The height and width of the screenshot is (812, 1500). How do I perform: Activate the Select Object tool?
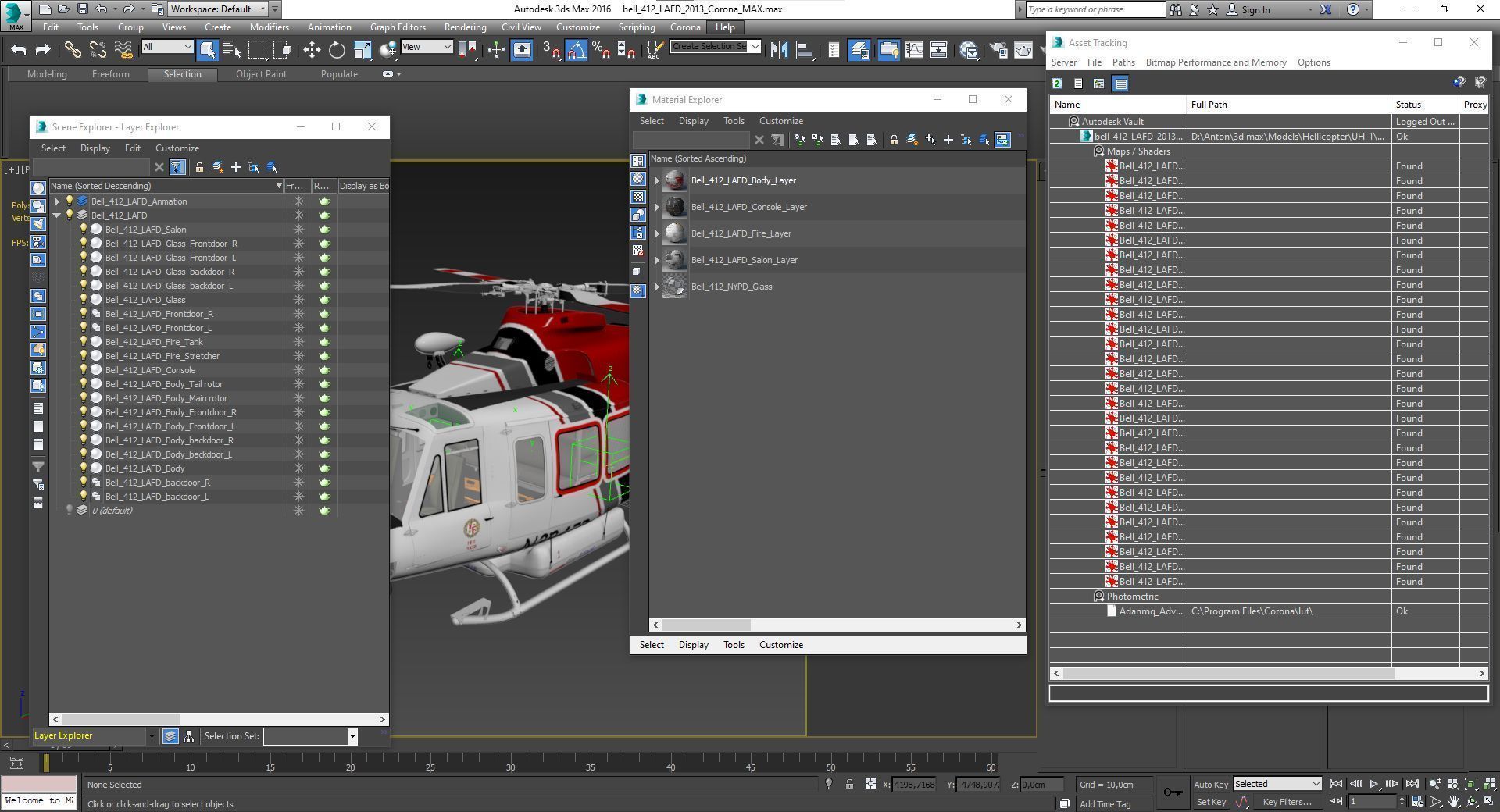pyautogui.click(x=207, y=50)
